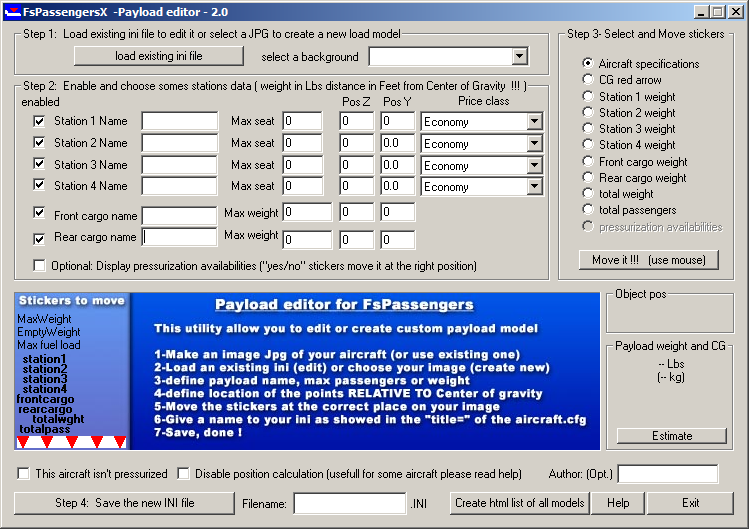Click the Move it !!! (use mouse) button

tap(649, 260)
